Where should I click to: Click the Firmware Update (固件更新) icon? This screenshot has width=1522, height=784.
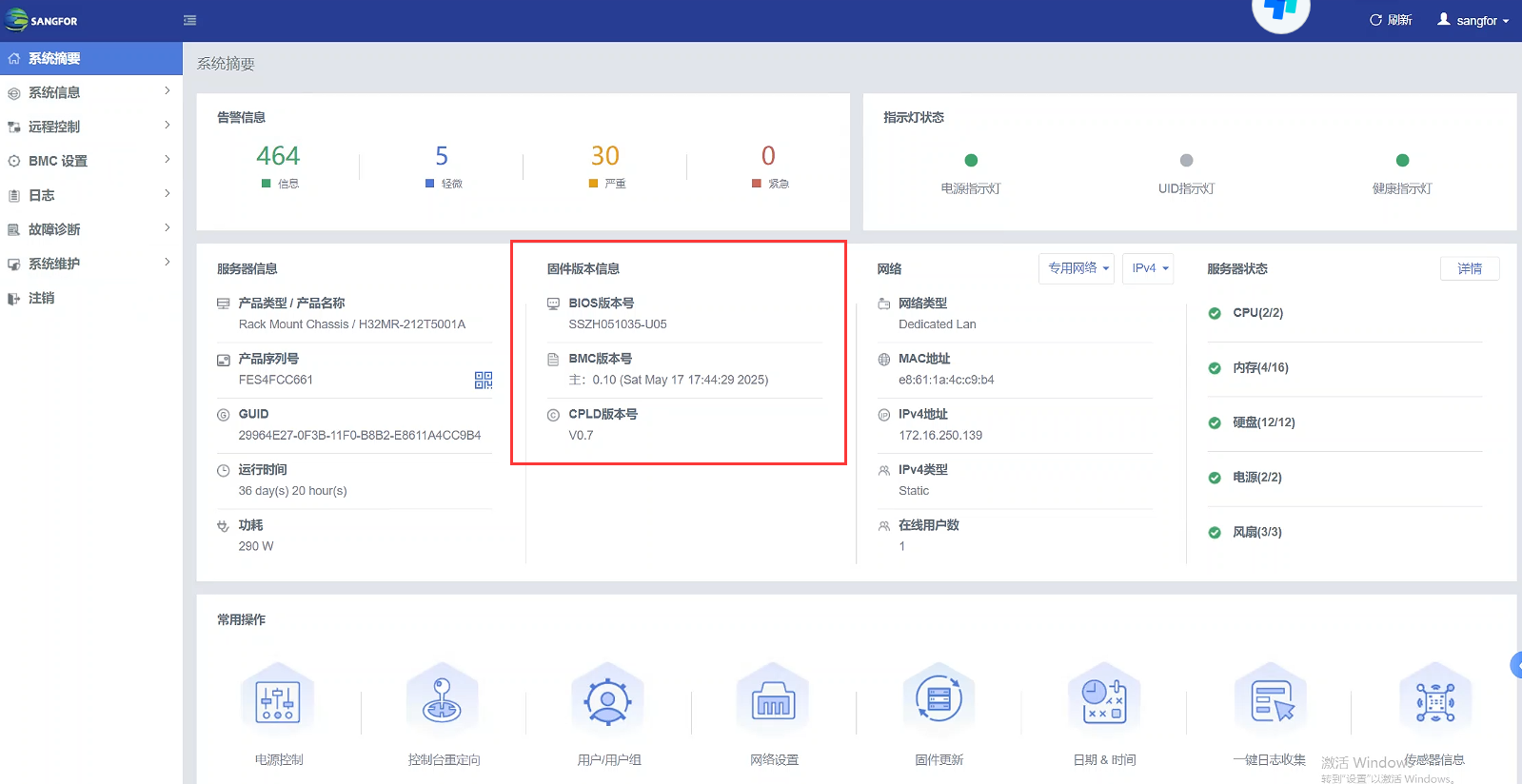coord(939,702)
